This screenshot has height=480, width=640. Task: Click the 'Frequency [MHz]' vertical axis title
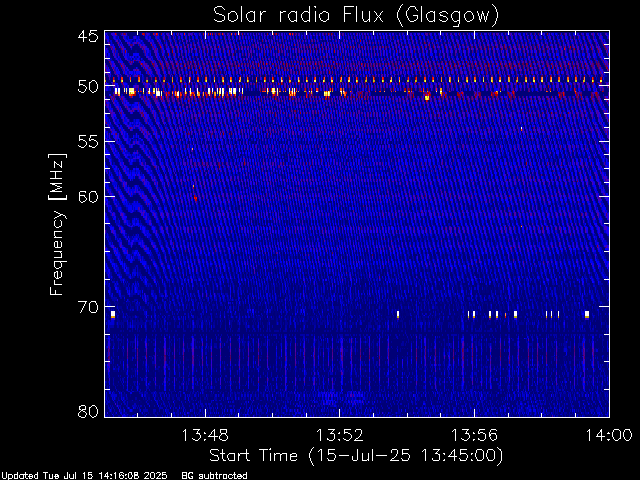tap(57, 224)
